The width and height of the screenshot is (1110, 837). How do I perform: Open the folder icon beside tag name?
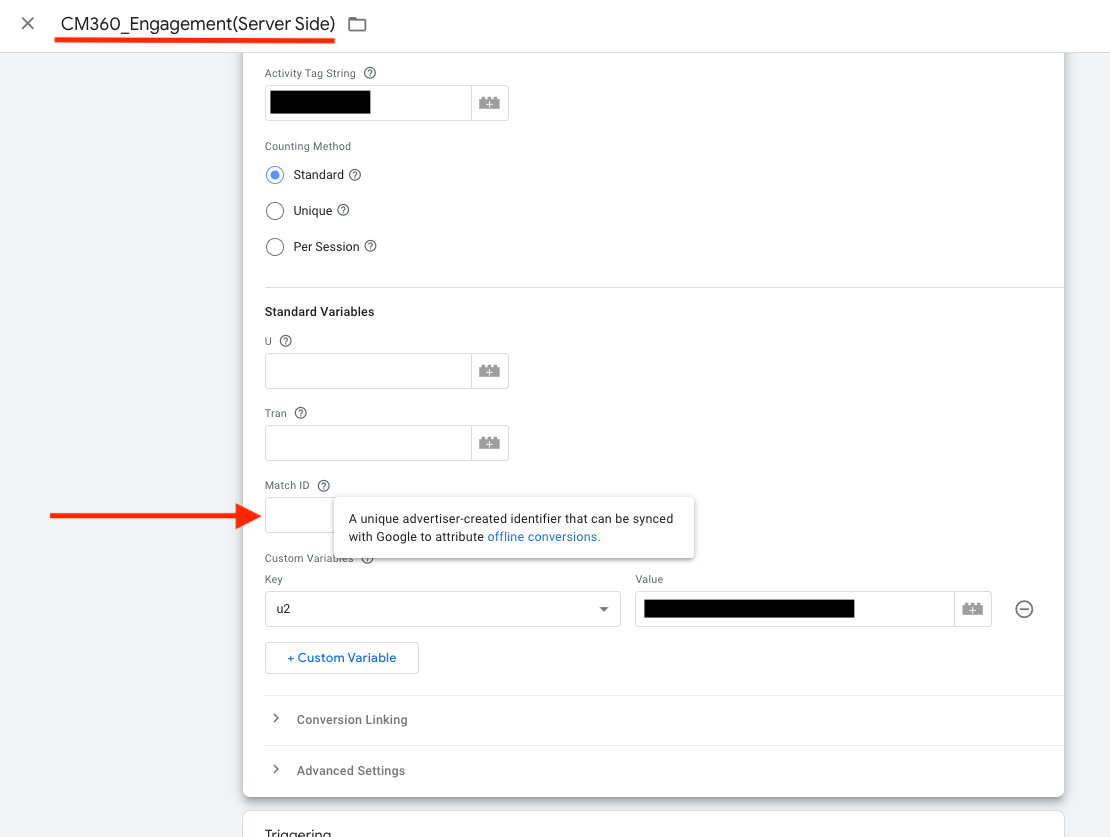click(x=357, y=24)
